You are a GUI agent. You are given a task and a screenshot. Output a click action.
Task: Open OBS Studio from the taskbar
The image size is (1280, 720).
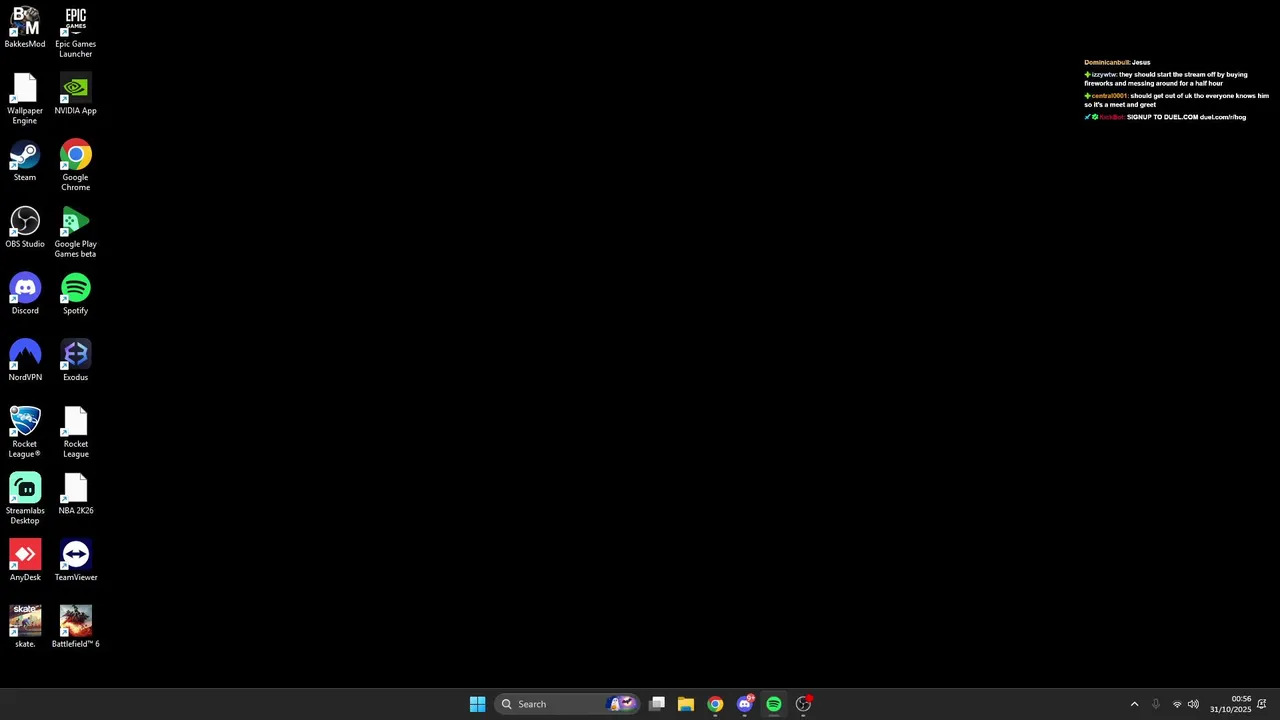pos(803,704)
